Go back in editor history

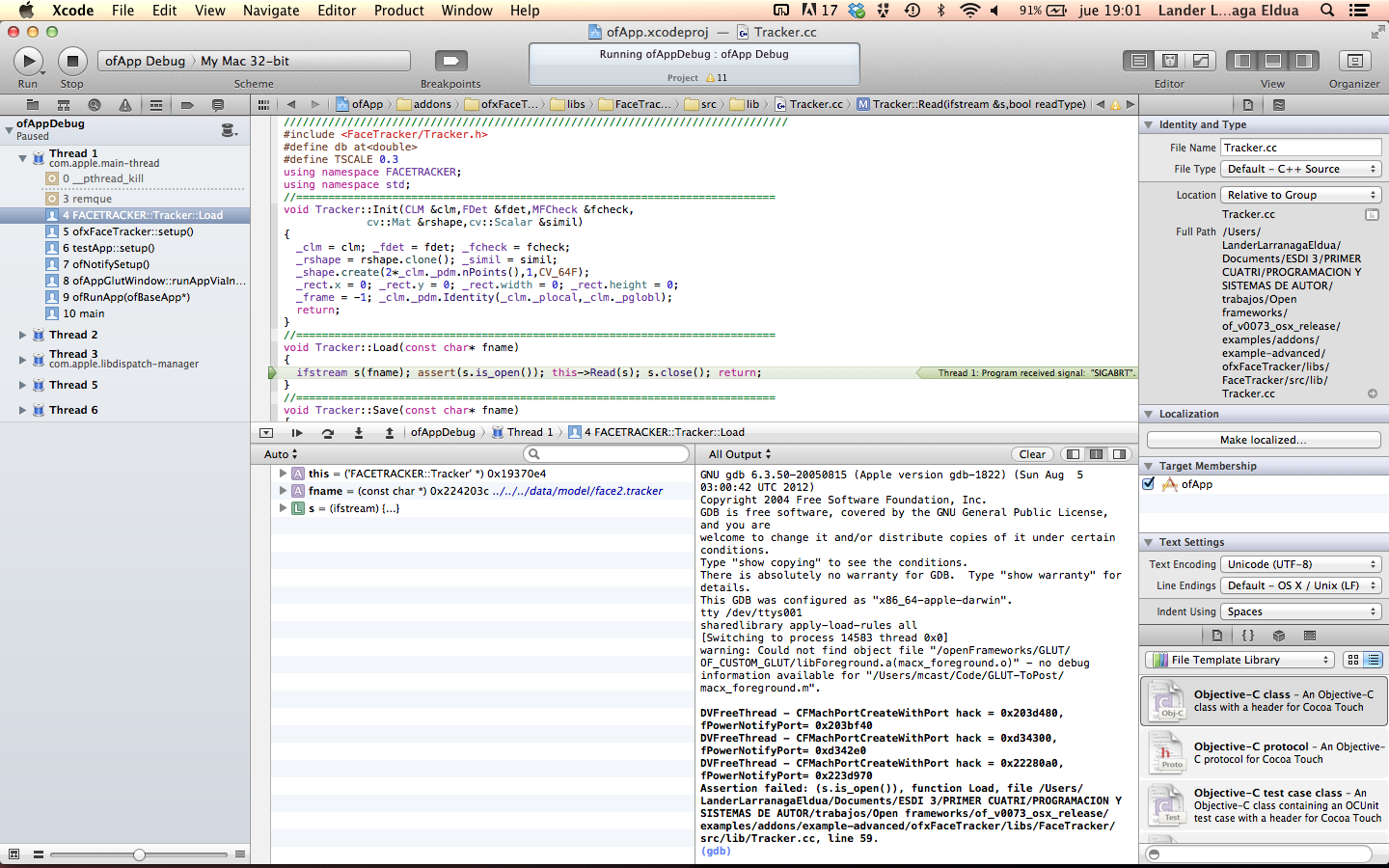tap(290, 104)
